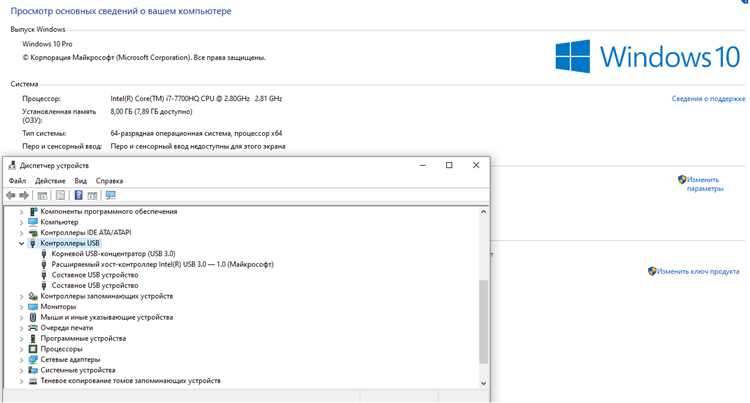Open the Properties toolbar icon
Viewport: 750px width, 403px height.
60,195
